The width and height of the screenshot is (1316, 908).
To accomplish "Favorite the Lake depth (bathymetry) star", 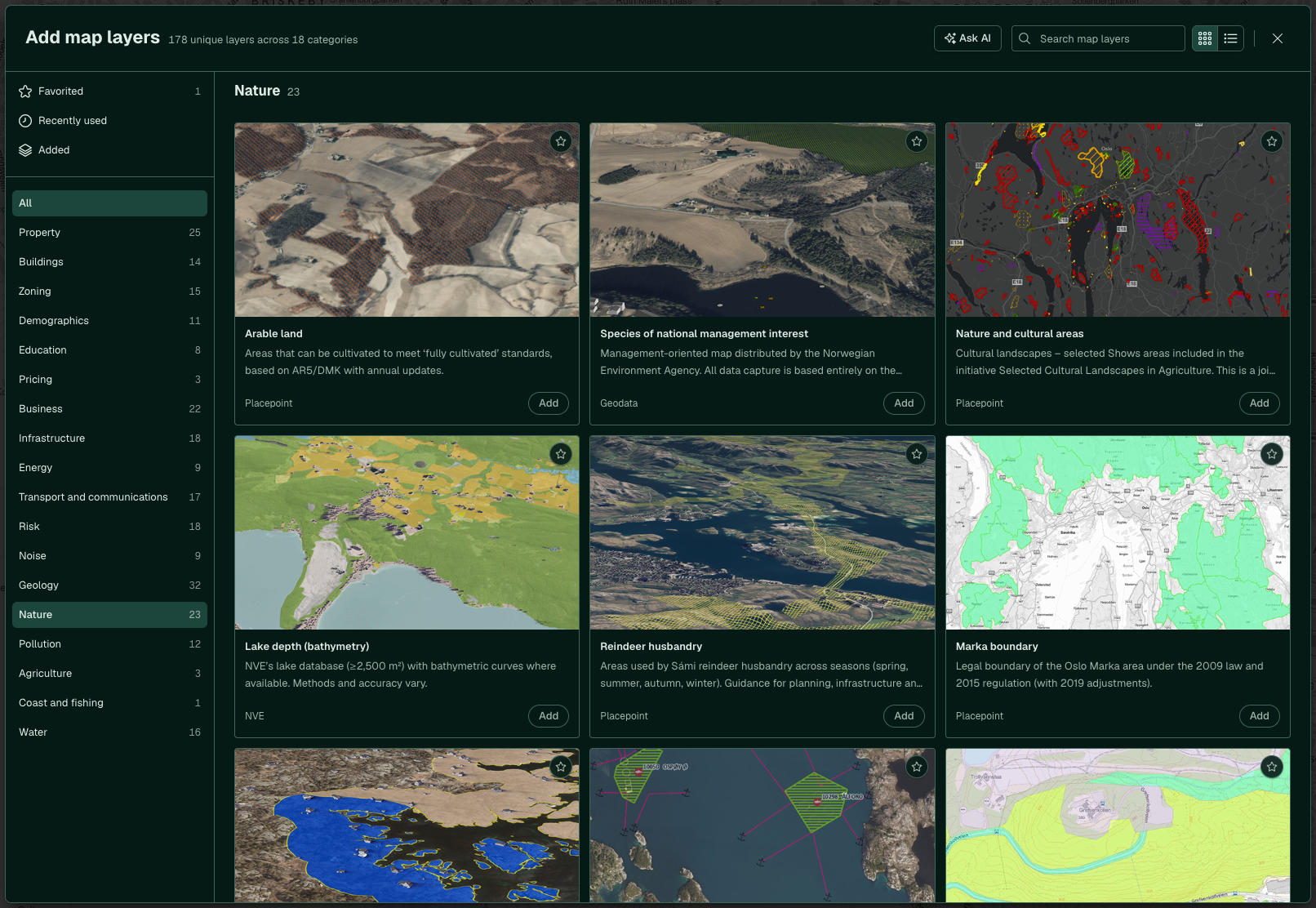I will (x=561, y=454).
